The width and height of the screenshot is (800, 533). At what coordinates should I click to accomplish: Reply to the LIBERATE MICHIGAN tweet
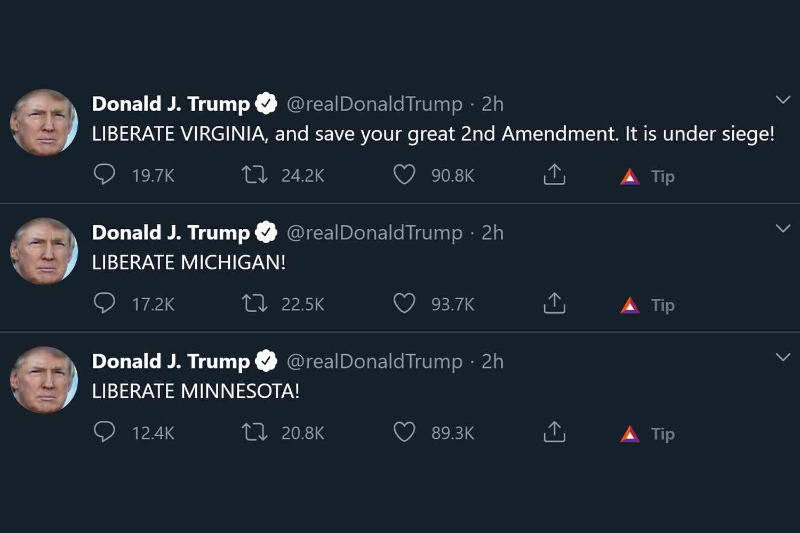tap(105, 304)
